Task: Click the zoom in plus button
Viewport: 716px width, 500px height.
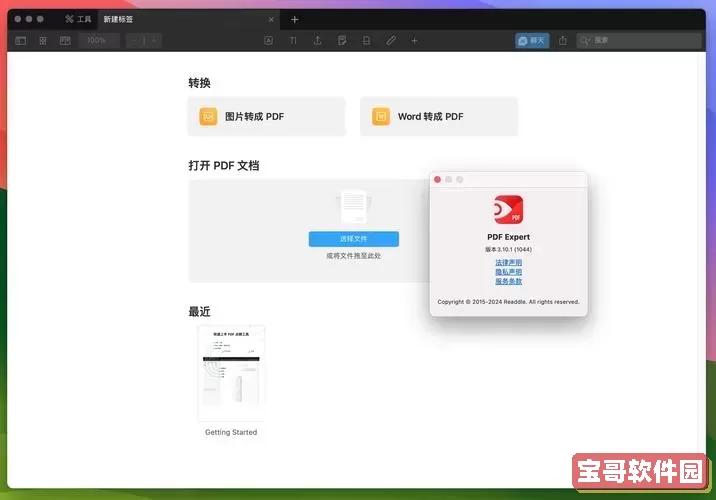Action: 154,41
